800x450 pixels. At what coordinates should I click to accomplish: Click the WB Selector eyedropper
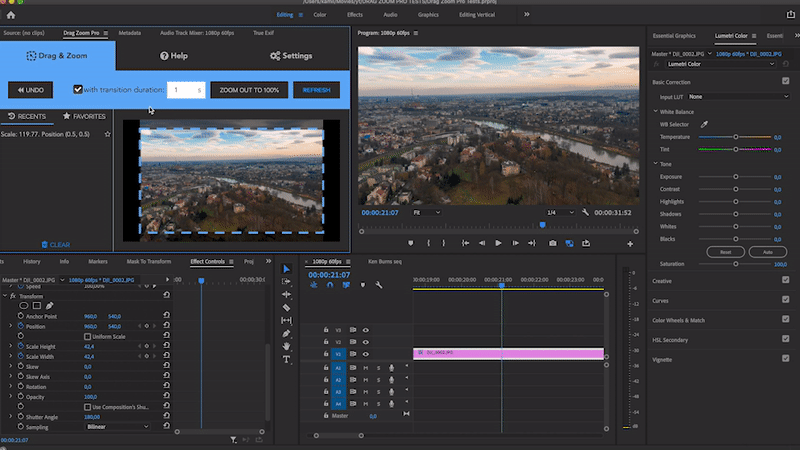(x=703, y=124)
